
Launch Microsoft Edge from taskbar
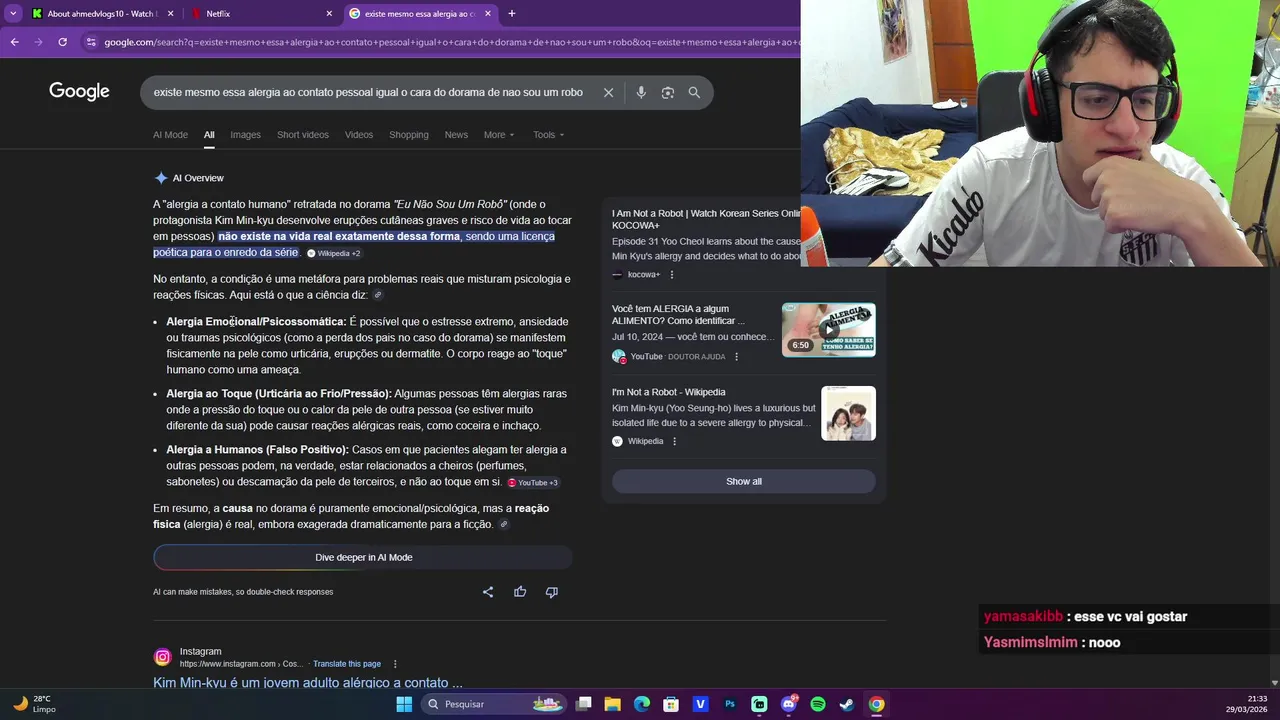tap(642, 704)
